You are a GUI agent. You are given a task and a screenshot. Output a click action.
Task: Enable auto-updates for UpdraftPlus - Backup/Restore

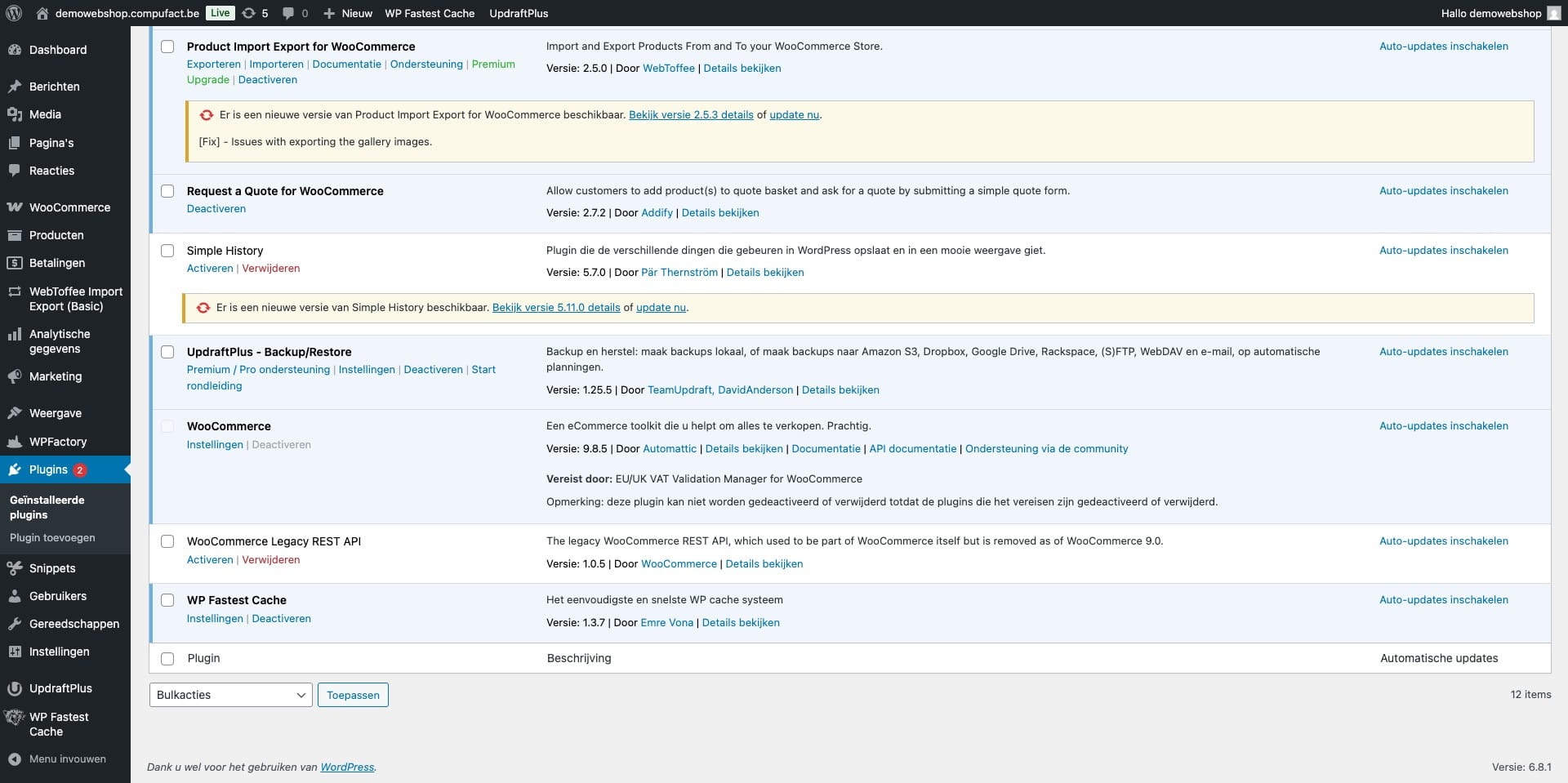(1444, 352)
